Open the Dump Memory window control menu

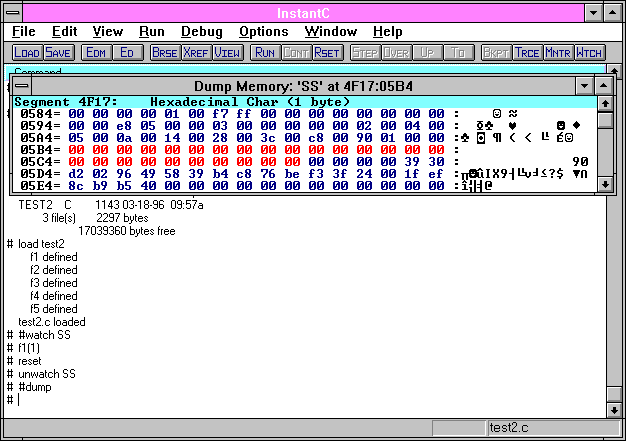[x=21, y=86]
